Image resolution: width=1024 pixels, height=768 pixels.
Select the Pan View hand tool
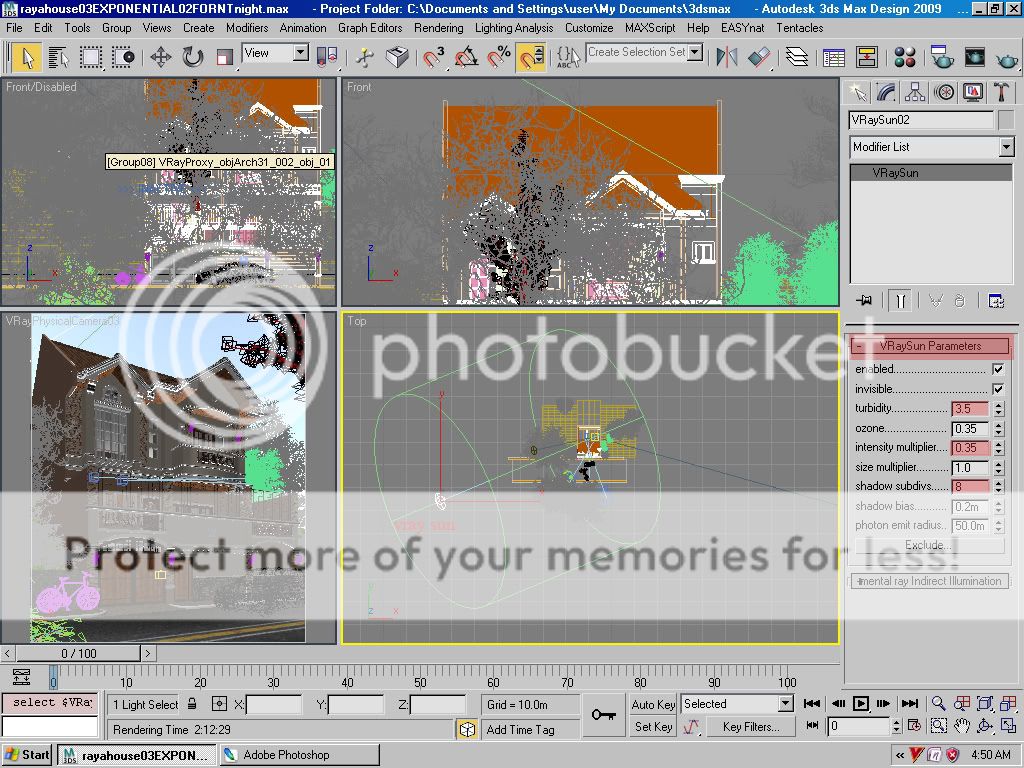coord(962,726)
